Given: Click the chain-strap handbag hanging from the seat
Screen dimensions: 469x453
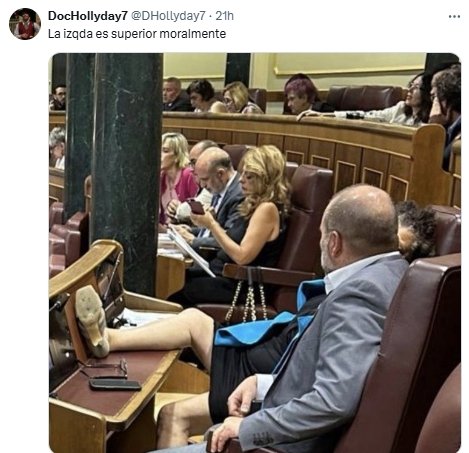Looking at the screenshot, I should tap(249, 302).
